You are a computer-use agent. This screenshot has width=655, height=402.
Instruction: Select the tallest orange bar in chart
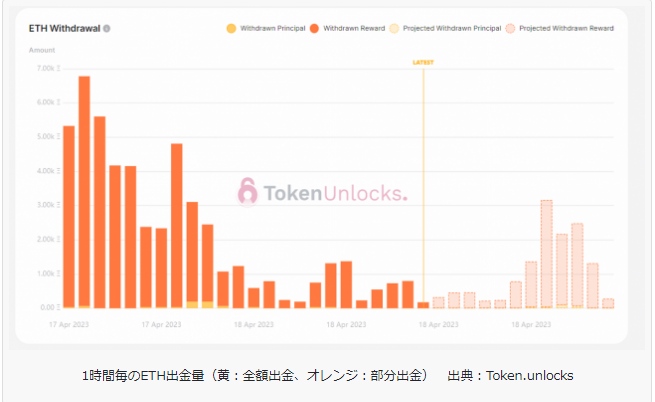(x=84, y=190)
